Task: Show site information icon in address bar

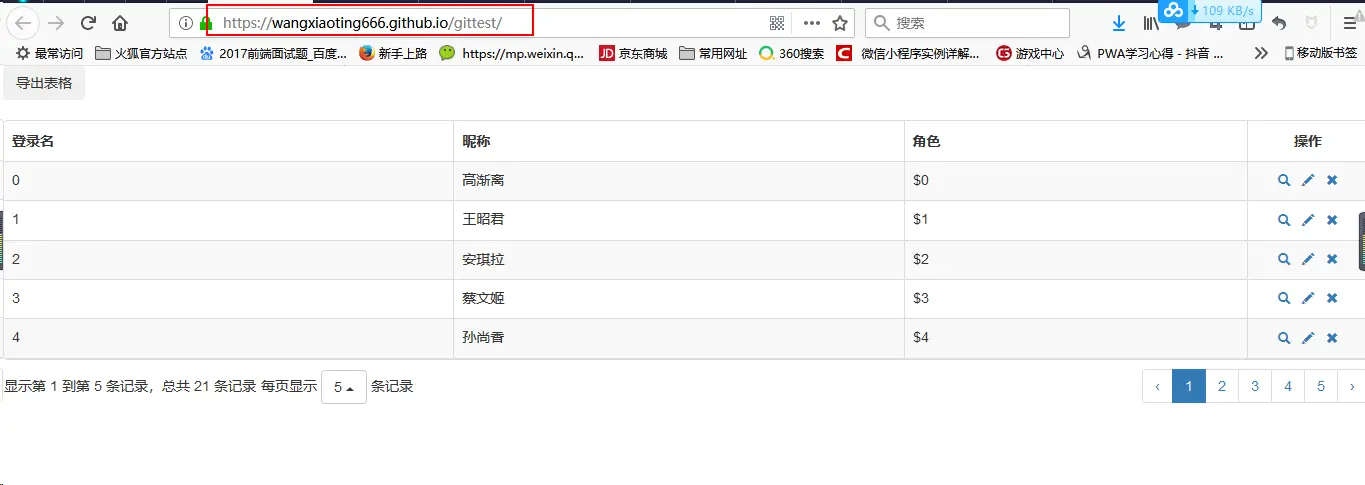Action: 186,23
